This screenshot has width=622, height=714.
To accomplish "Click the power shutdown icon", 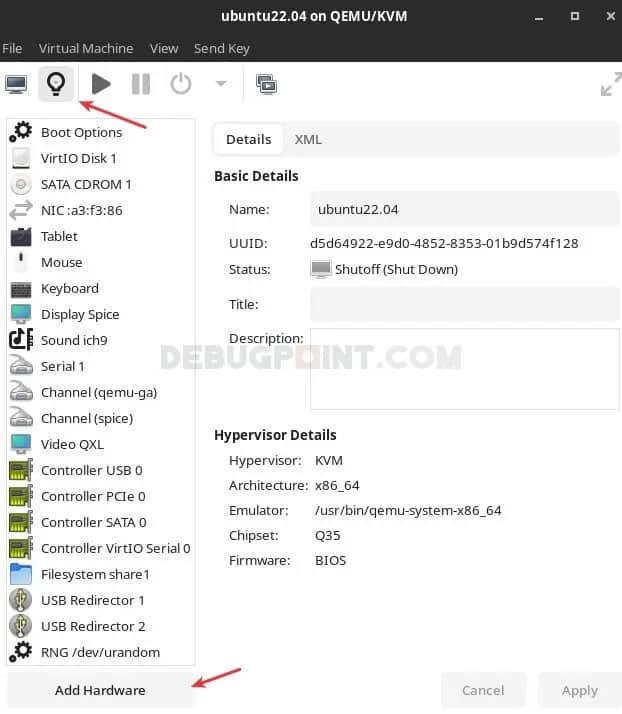I will [181, 84].
